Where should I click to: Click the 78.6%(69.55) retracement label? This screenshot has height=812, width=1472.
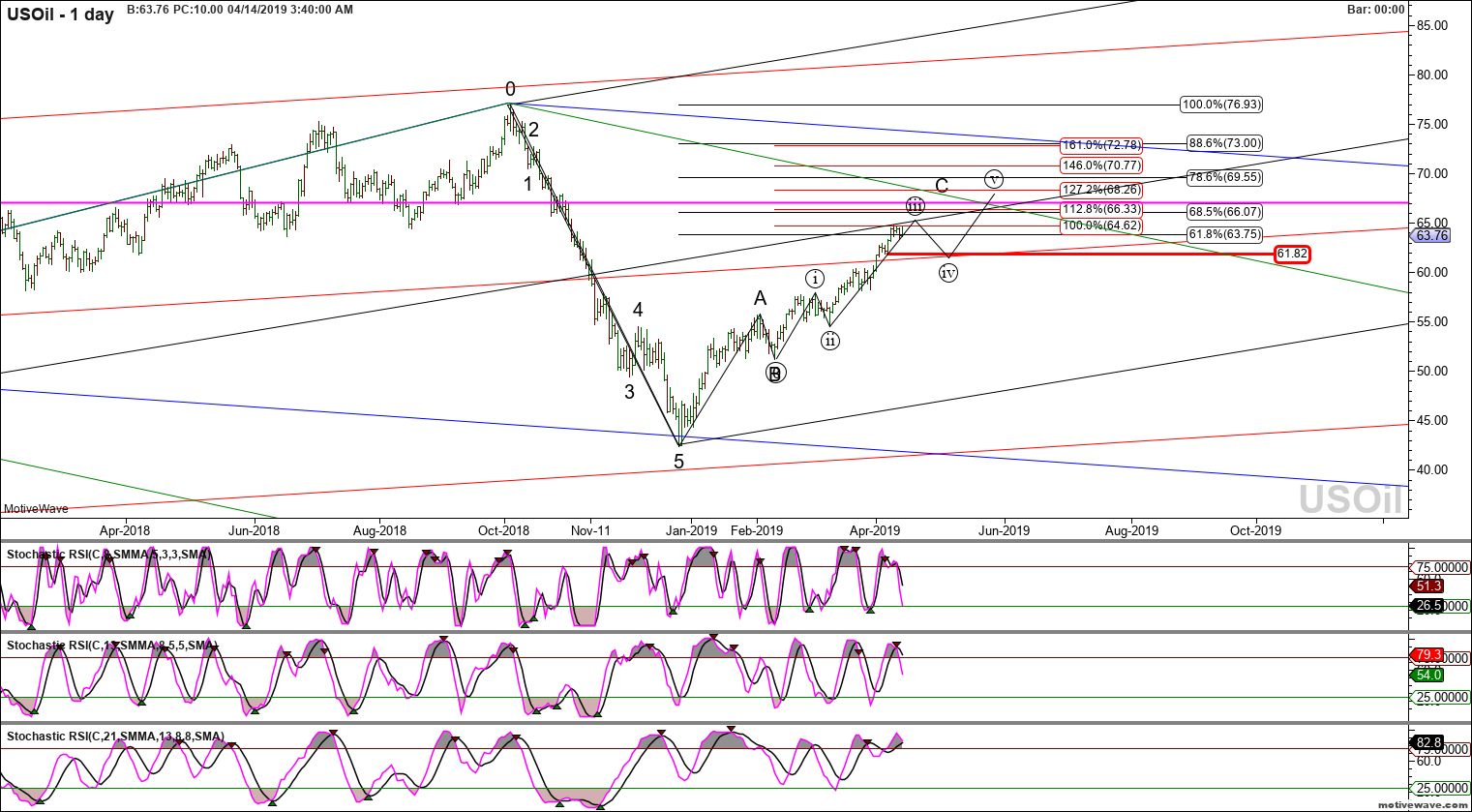tap(1225, 178)
